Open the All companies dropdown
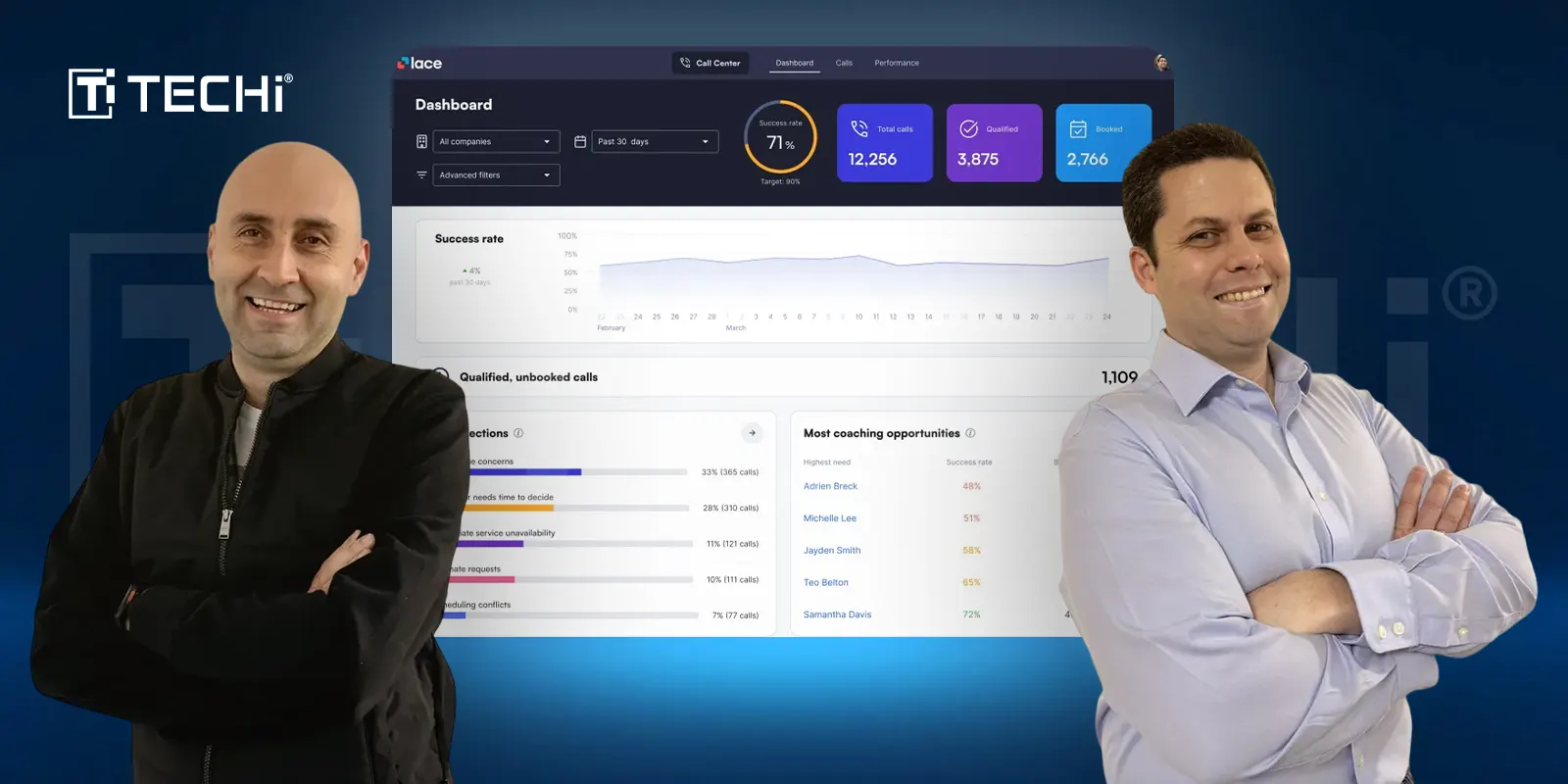Screen dimensions: 1568x784 pyautogui.click(x=496, y=141)
